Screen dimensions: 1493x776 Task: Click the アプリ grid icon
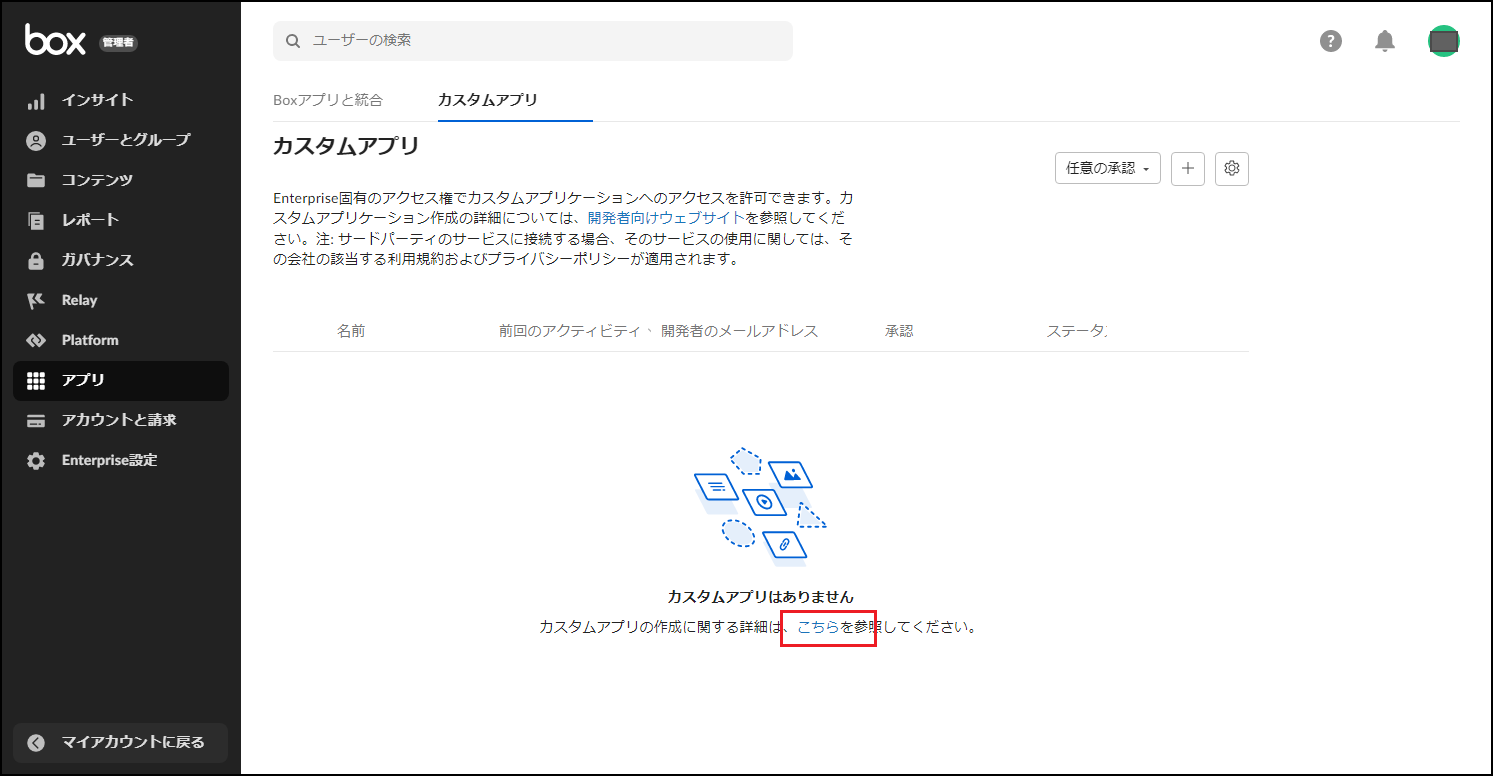click(36, 381)
